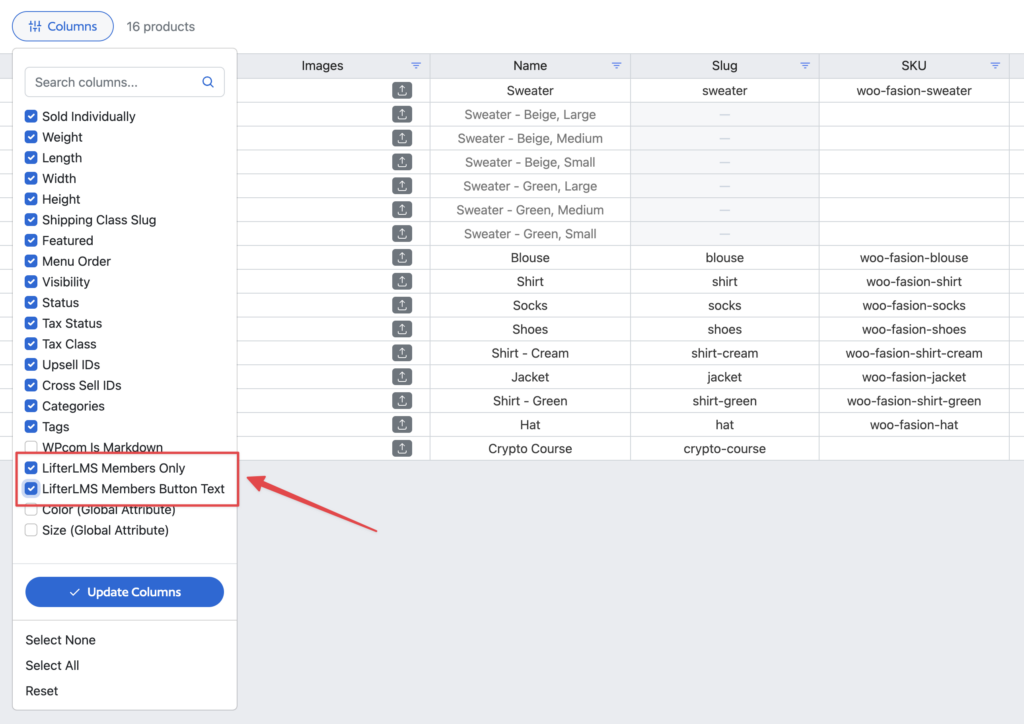This screenshot has height=724, width=1024.
Task: Click the image upload icon for Sweater row
Action: pyautogui.click(x=402, y=90)
